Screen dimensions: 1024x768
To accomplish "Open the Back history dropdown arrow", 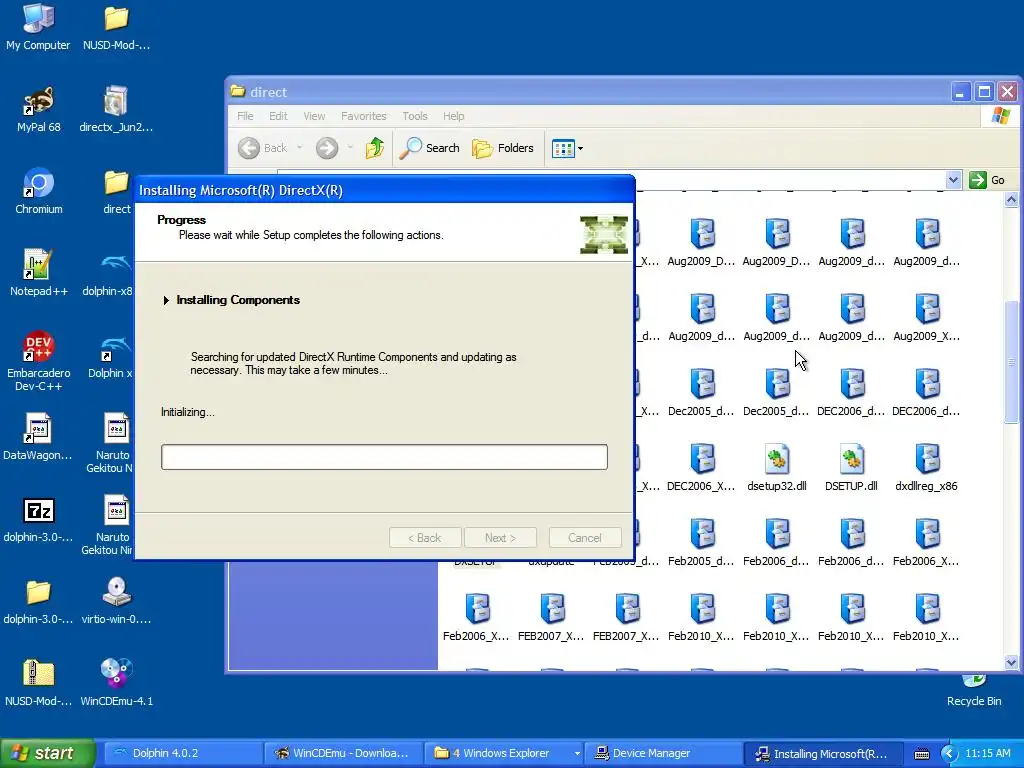I will tap(300, 148).
